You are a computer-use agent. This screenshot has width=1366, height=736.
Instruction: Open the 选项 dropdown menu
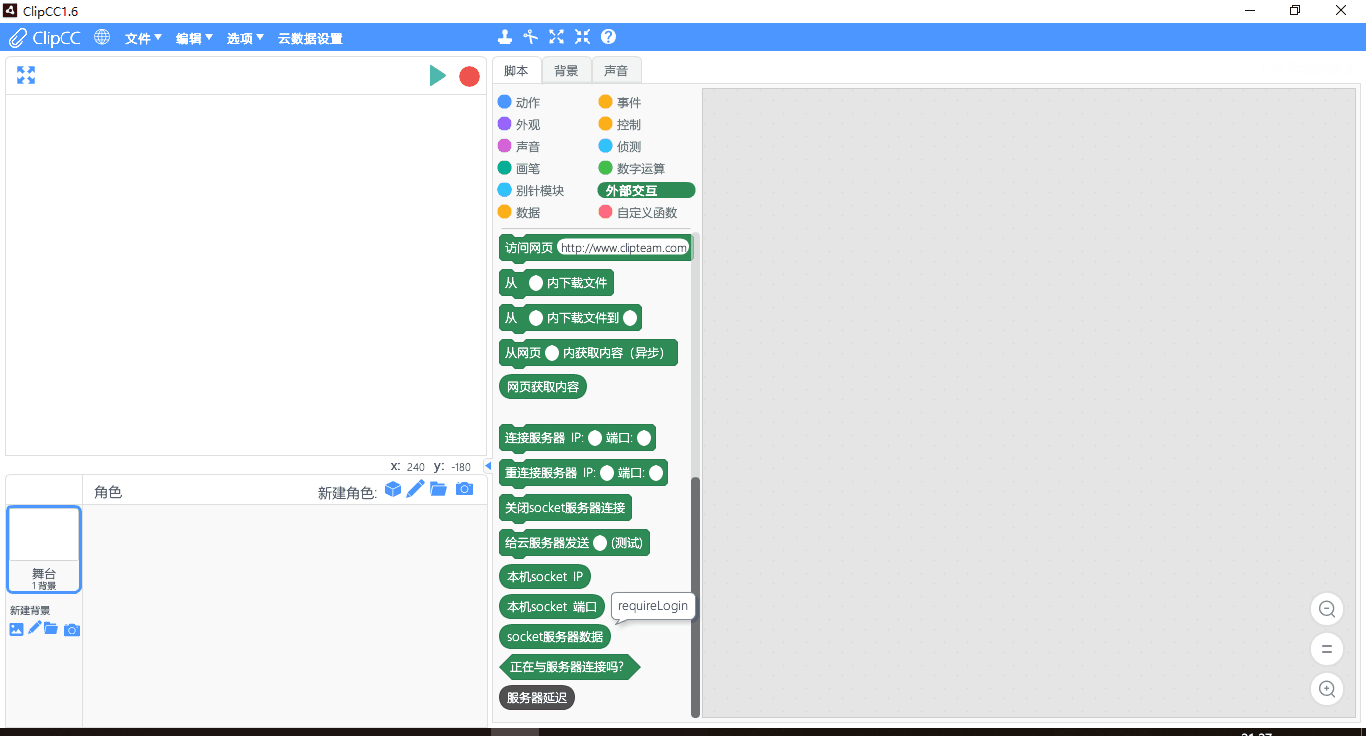[245, 38]
